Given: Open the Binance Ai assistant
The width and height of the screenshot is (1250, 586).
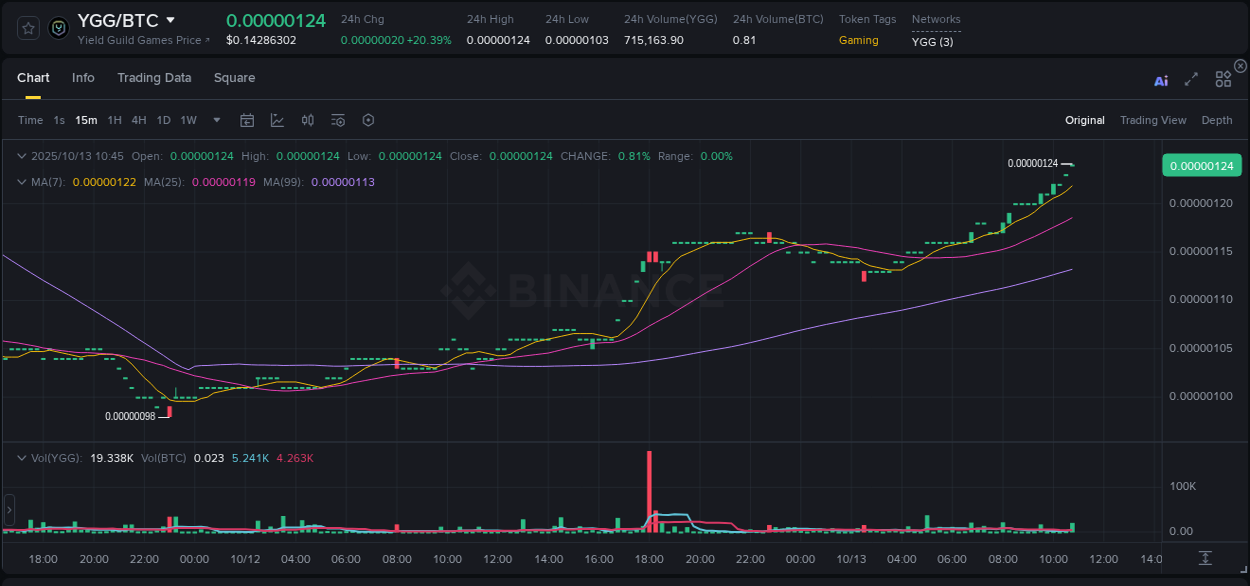Looking at the screenshot, I should point(1161,80).
